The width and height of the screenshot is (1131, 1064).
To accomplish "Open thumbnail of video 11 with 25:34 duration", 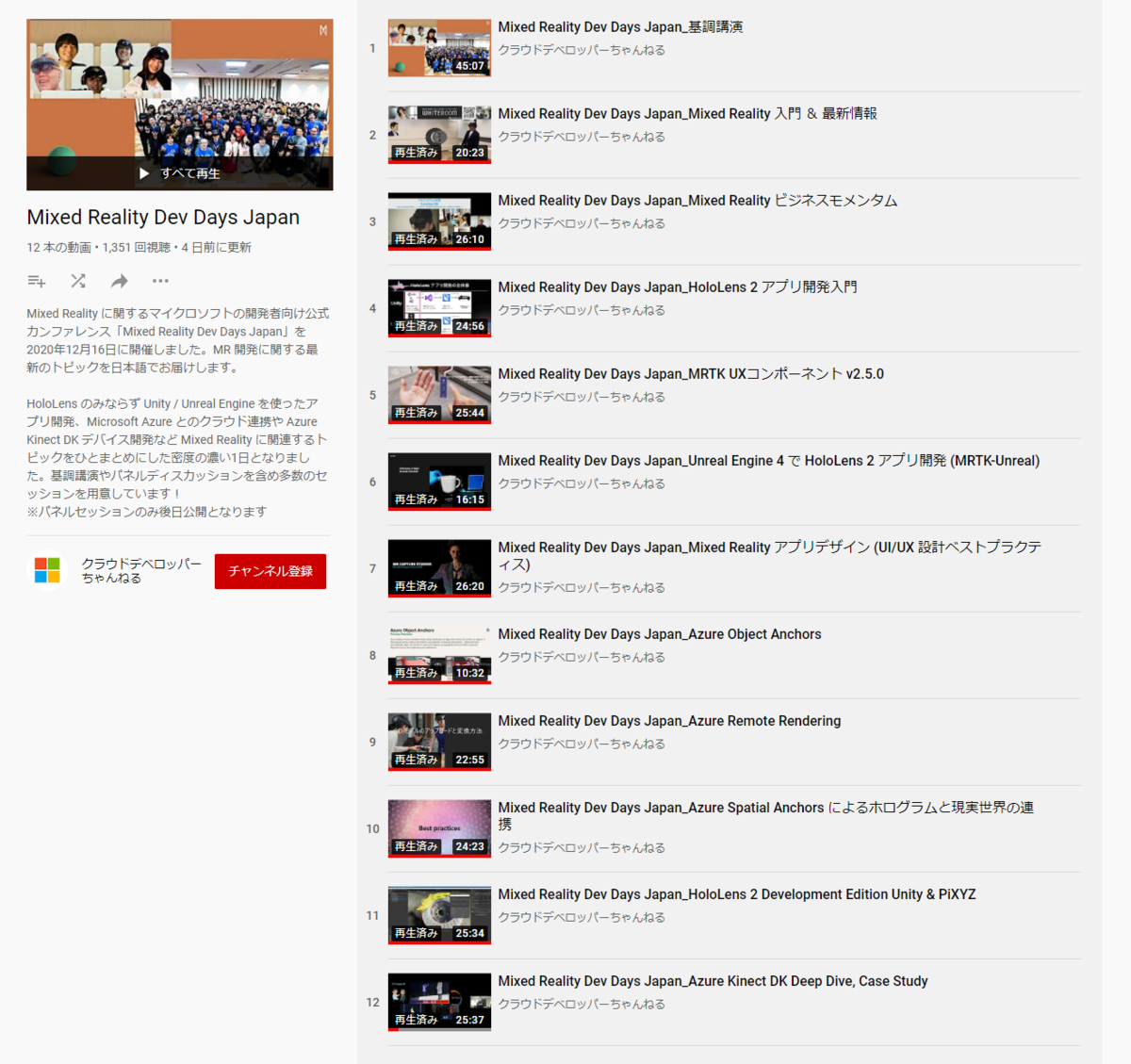I will pos(439,915).
